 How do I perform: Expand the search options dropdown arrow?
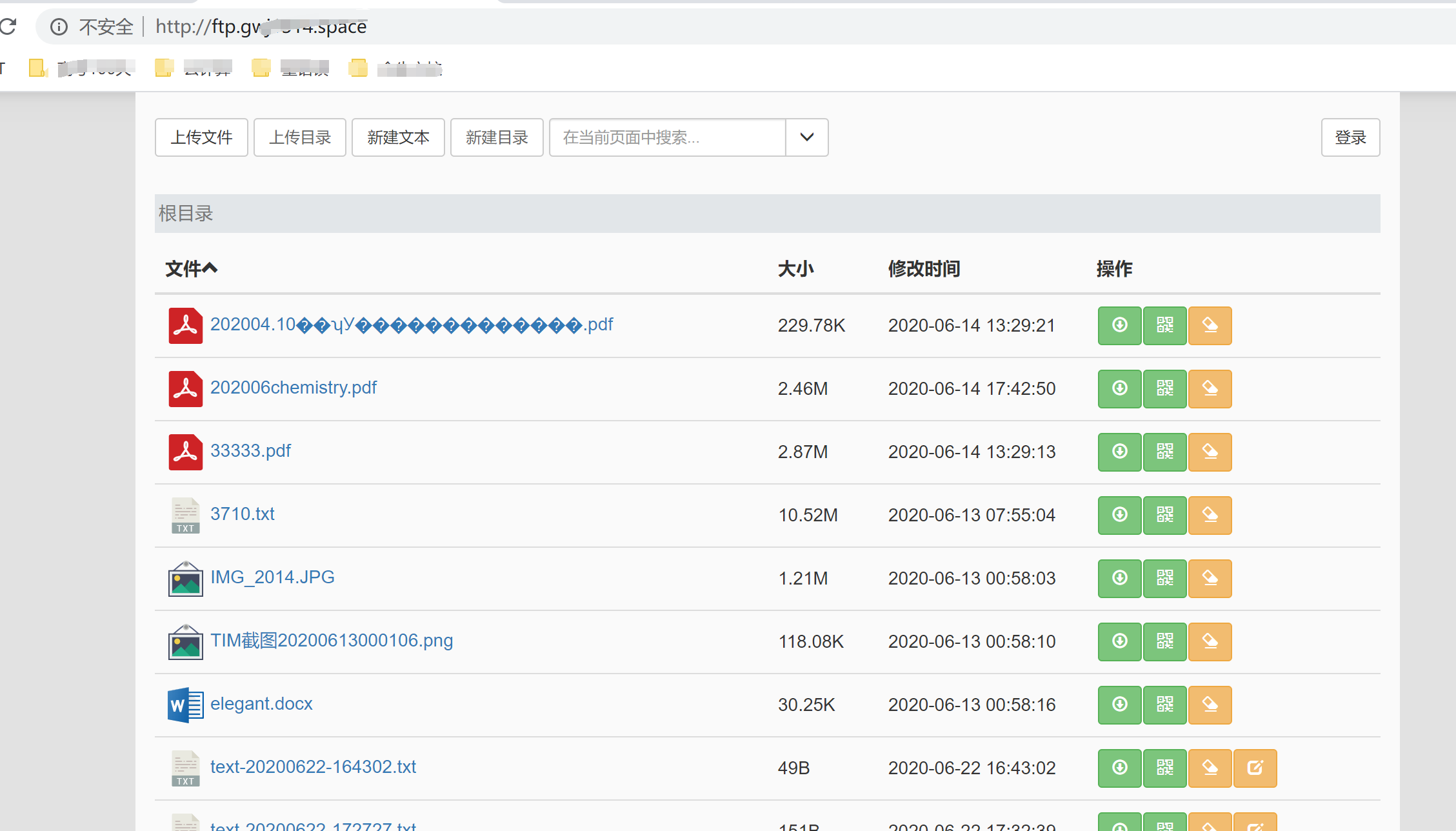tap(806, 137)
